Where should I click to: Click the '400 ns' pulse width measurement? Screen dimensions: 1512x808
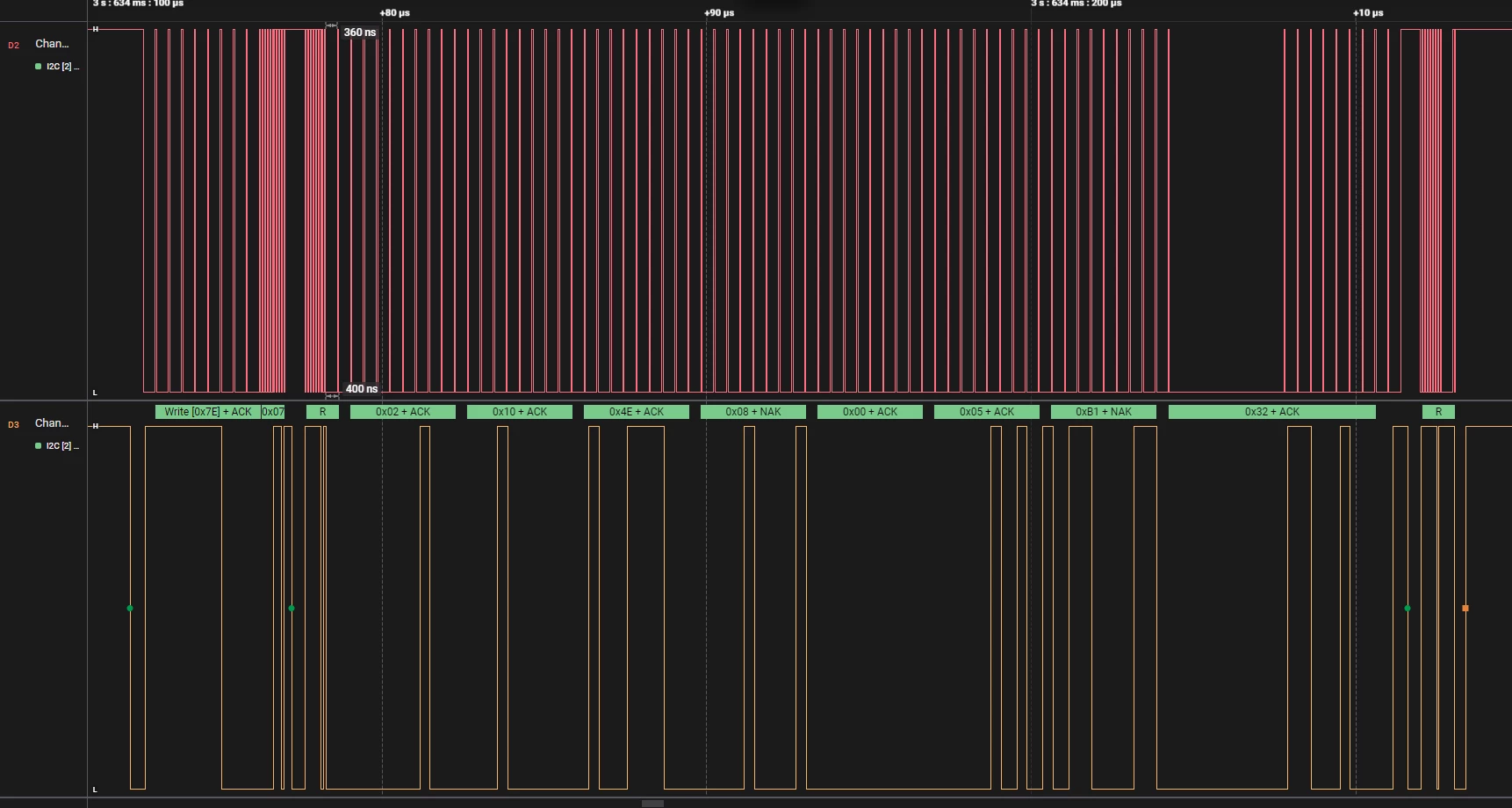pos(362,389)
